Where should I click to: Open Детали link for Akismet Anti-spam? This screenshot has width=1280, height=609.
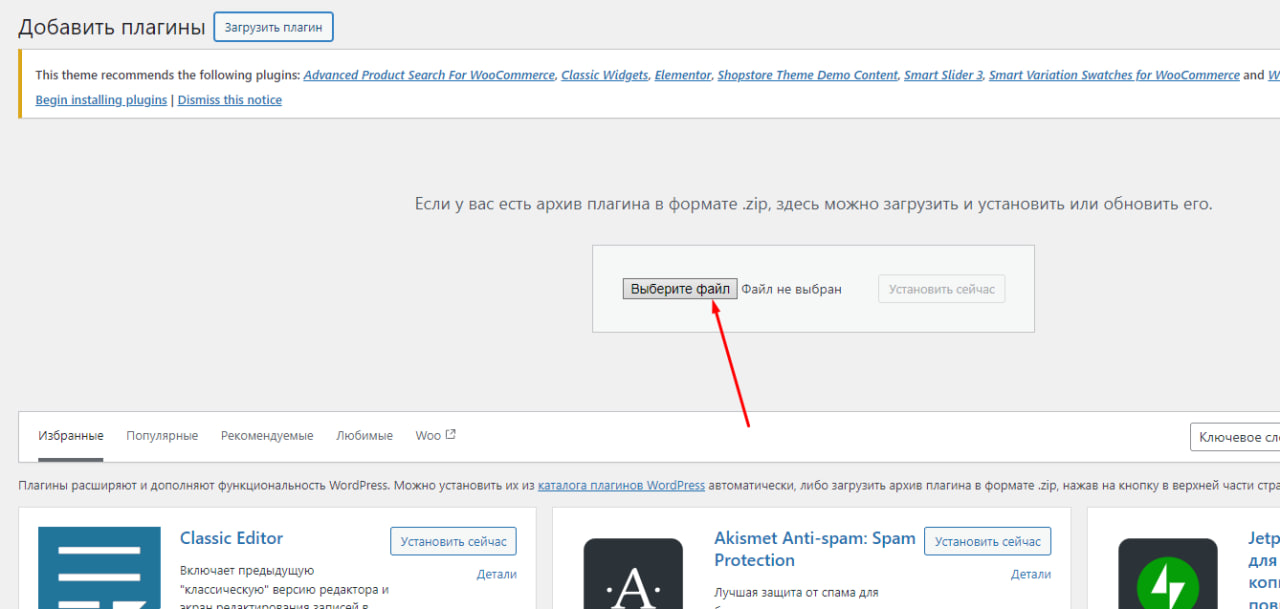click(1031, 574)
